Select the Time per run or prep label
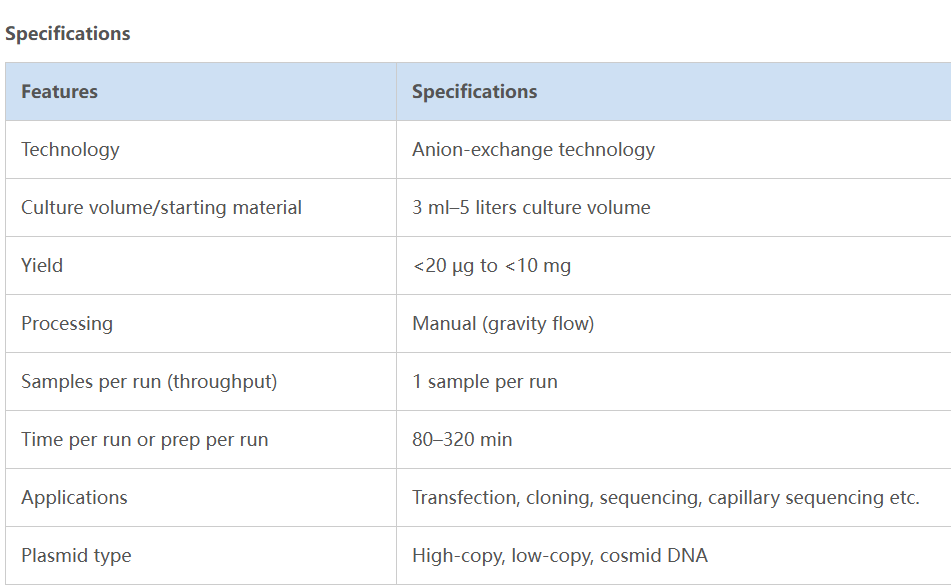Screen dimensions: 951x585 [x=144, y=440]
